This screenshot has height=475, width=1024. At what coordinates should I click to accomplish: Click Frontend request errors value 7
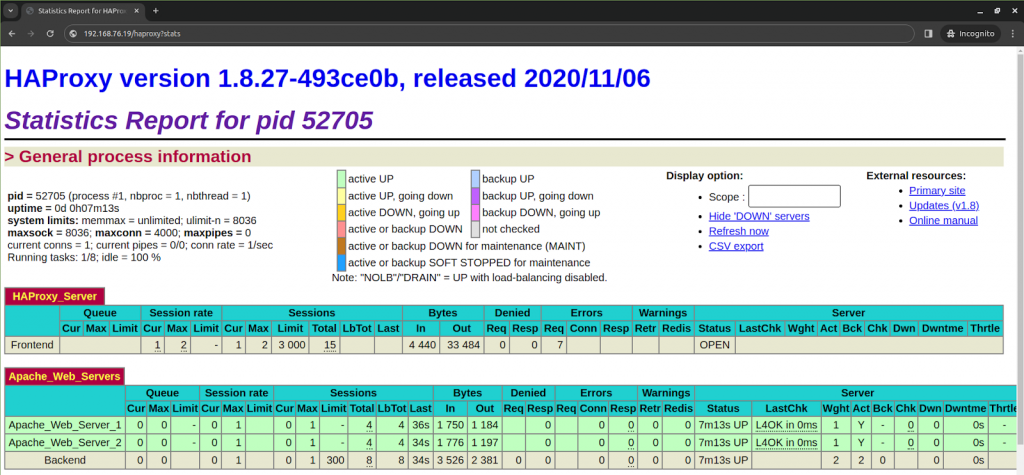pyautogui.click(x=560, y=345)
